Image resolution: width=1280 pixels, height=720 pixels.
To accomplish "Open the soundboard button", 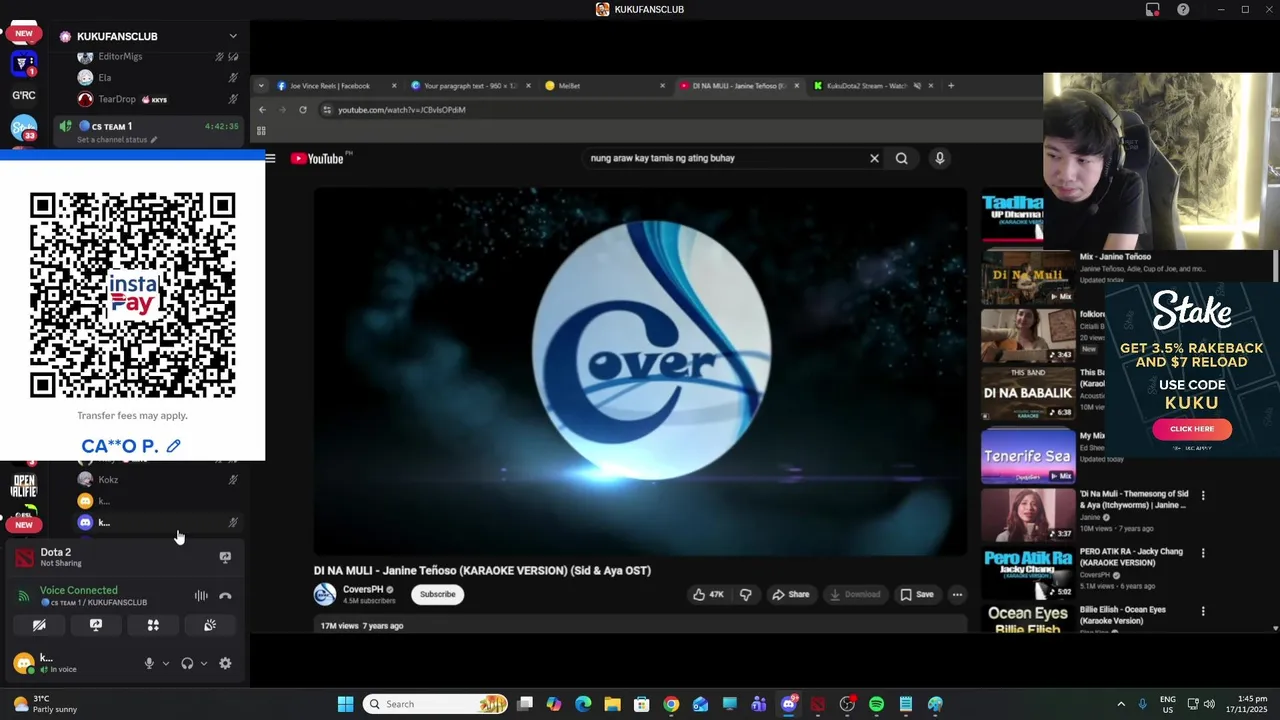I will [x=210, y=625].
